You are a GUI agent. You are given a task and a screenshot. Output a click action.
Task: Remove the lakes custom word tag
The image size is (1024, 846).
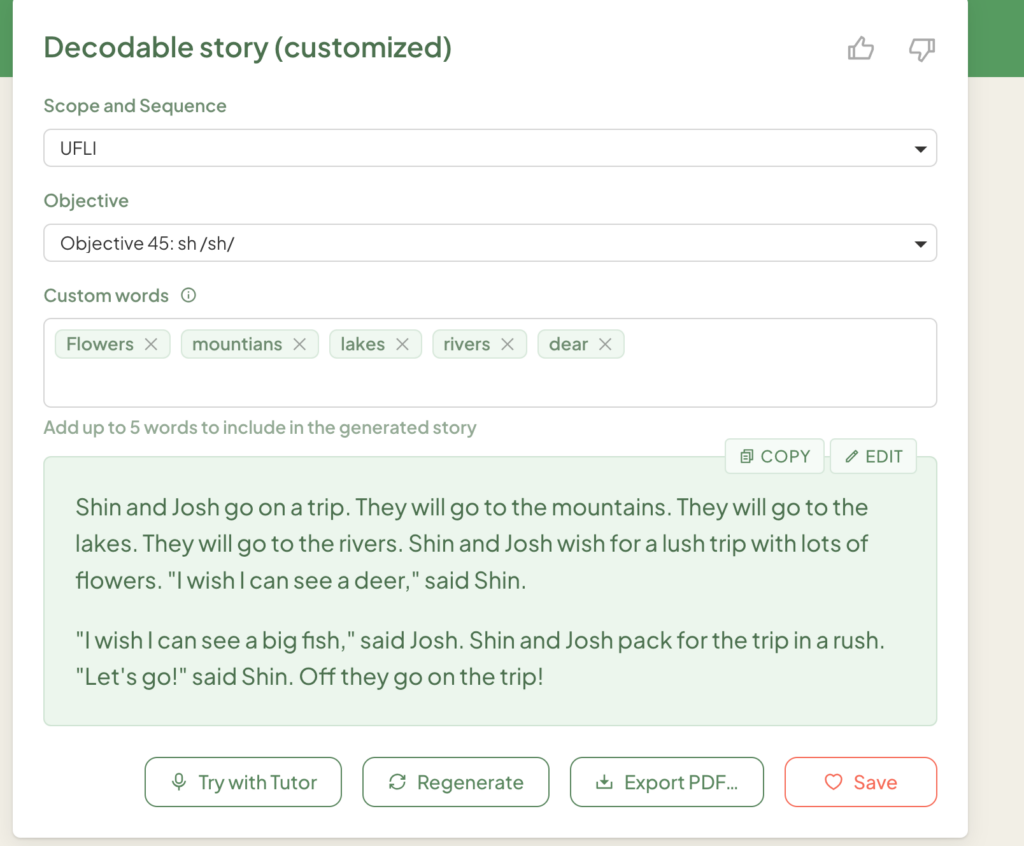(x=402, y=344)
